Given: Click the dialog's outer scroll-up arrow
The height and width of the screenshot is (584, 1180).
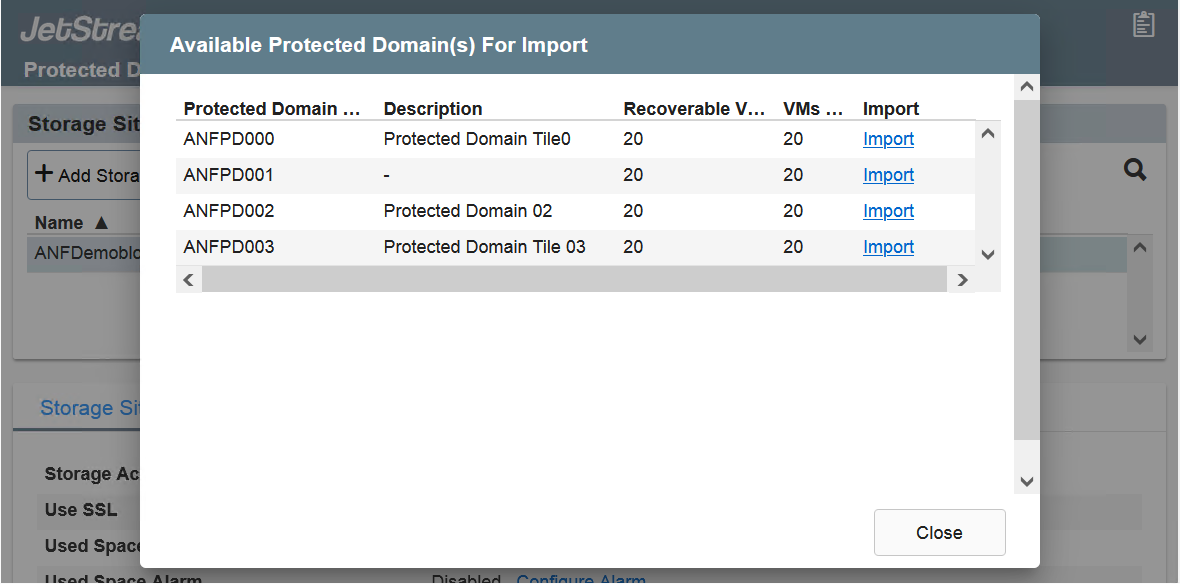Looking at the screenshot, I should pos(1026,88).
